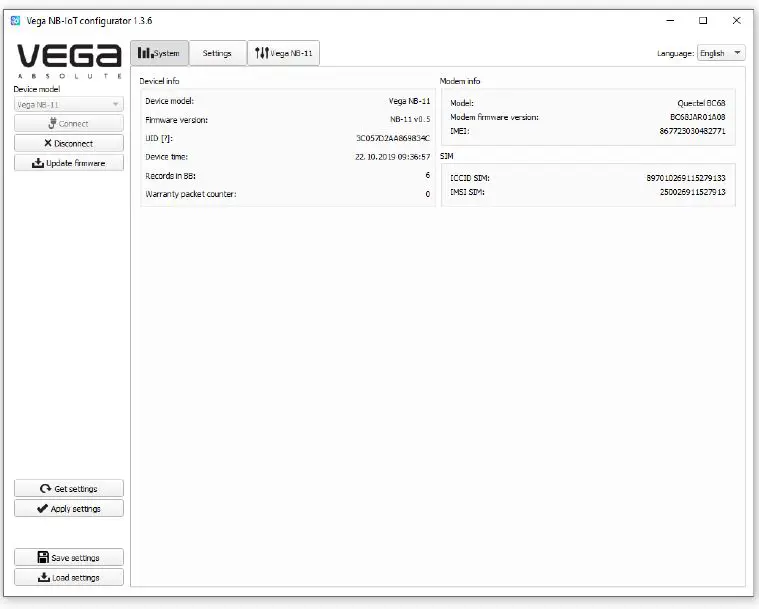Click Apply settings button
Screen dimensions: 759x609
[68, 508]
